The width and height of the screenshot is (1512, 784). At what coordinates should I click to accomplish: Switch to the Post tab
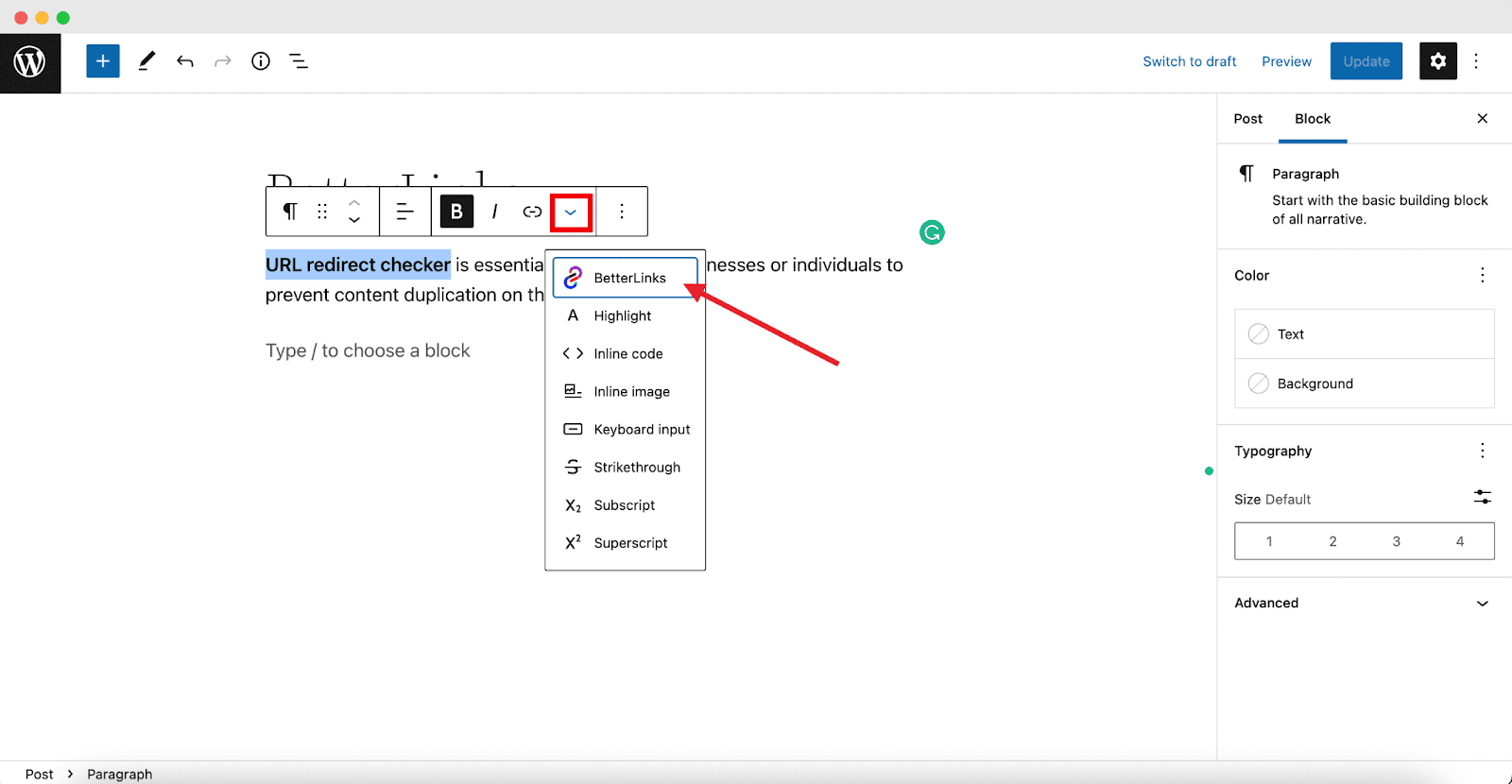(1247, 119)
